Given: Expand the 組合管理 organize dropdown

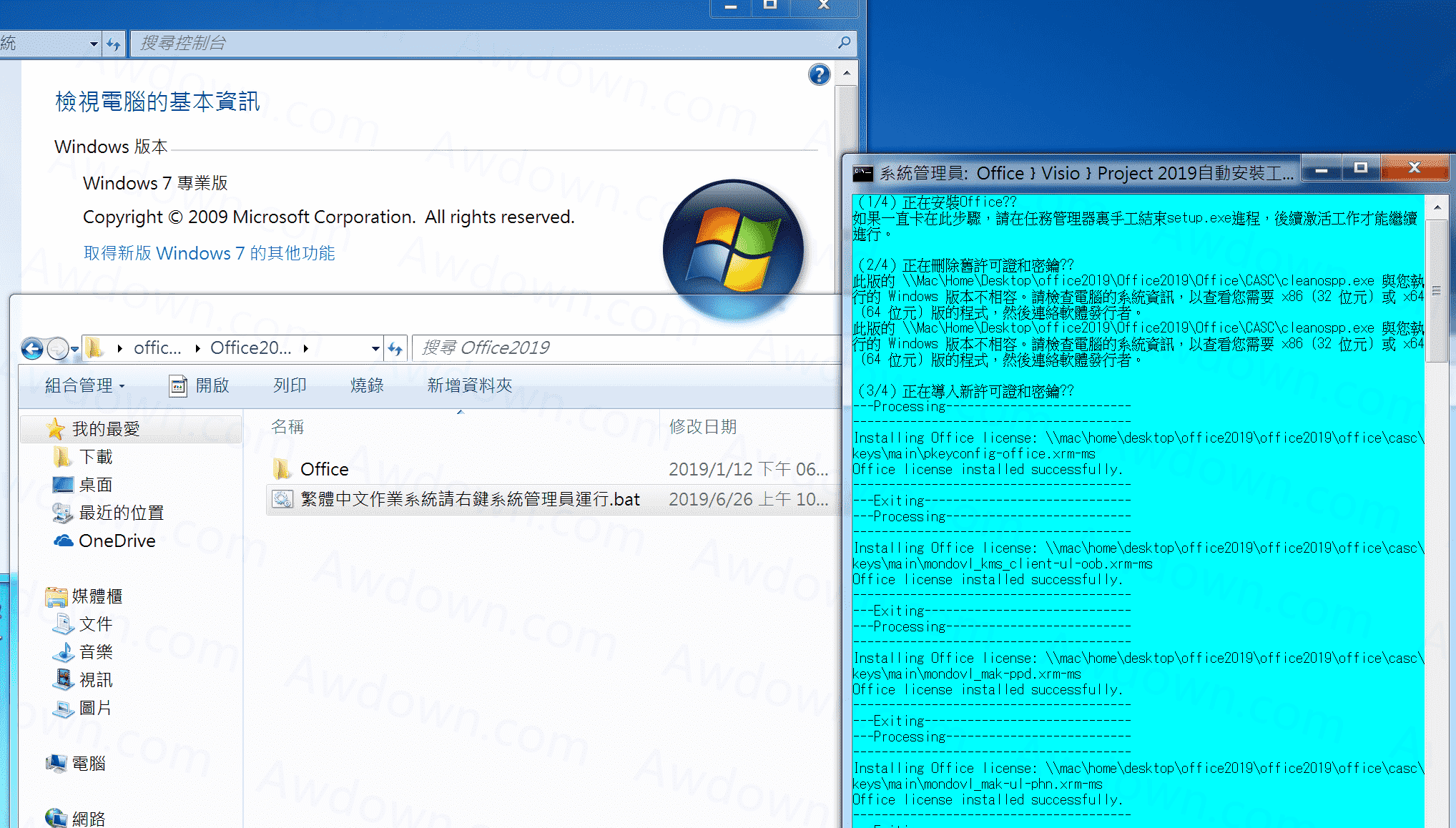Looking at the screenshot, I should pos(84,386).
